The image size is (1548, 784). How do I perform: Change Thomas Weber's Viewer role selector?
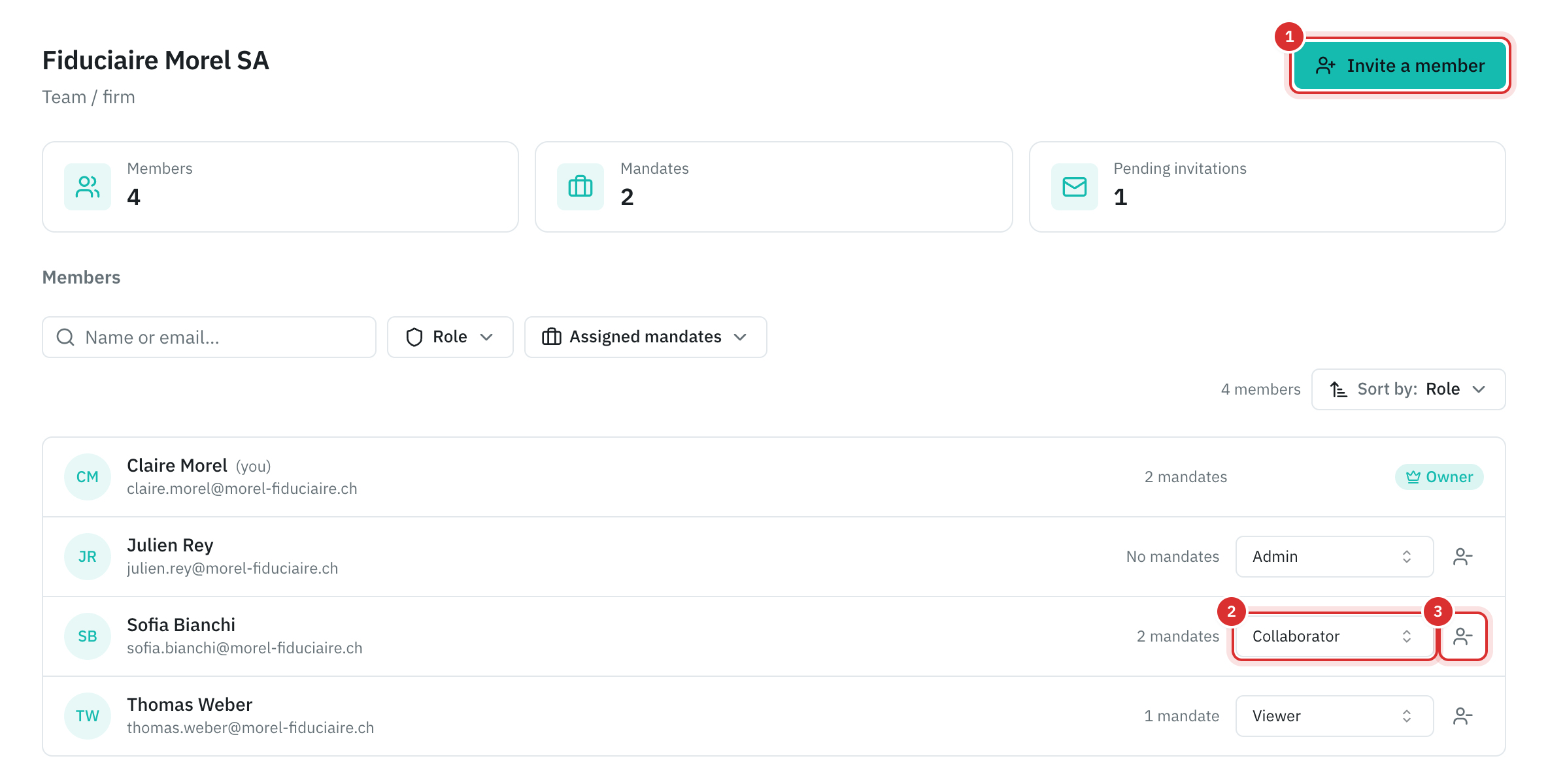1334,716
